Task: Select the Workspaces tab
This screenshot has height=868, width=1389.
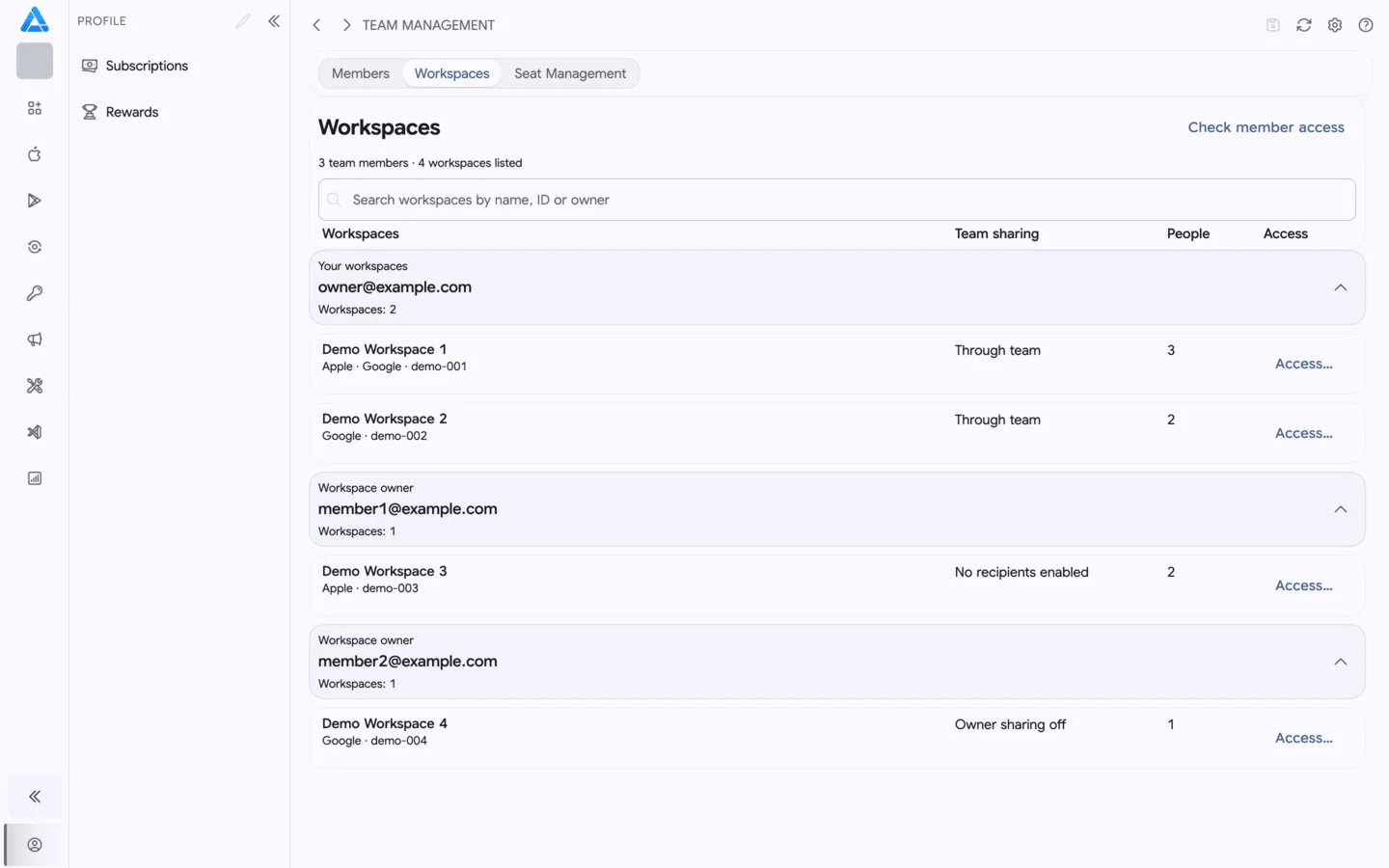Action: coord(452,73)
